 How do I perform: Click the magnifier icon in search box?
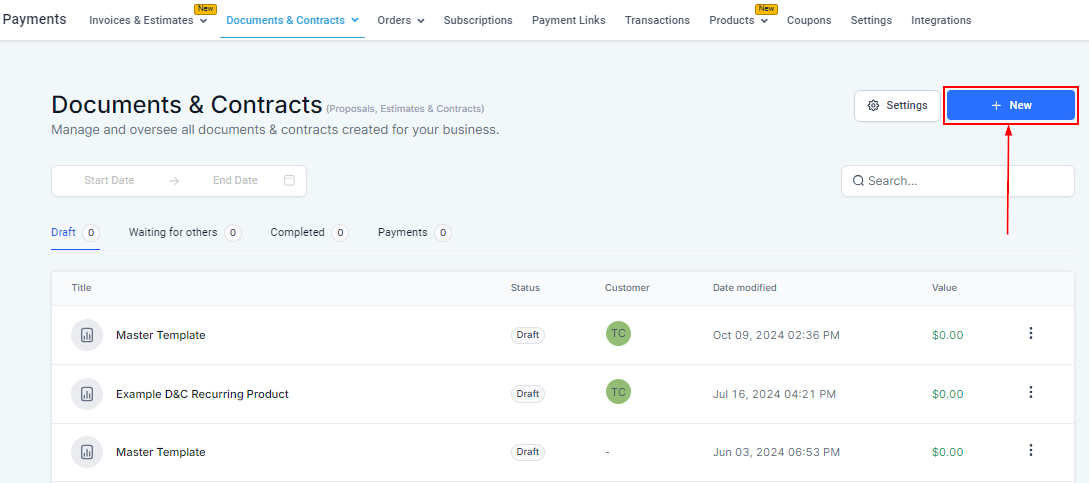858,181
